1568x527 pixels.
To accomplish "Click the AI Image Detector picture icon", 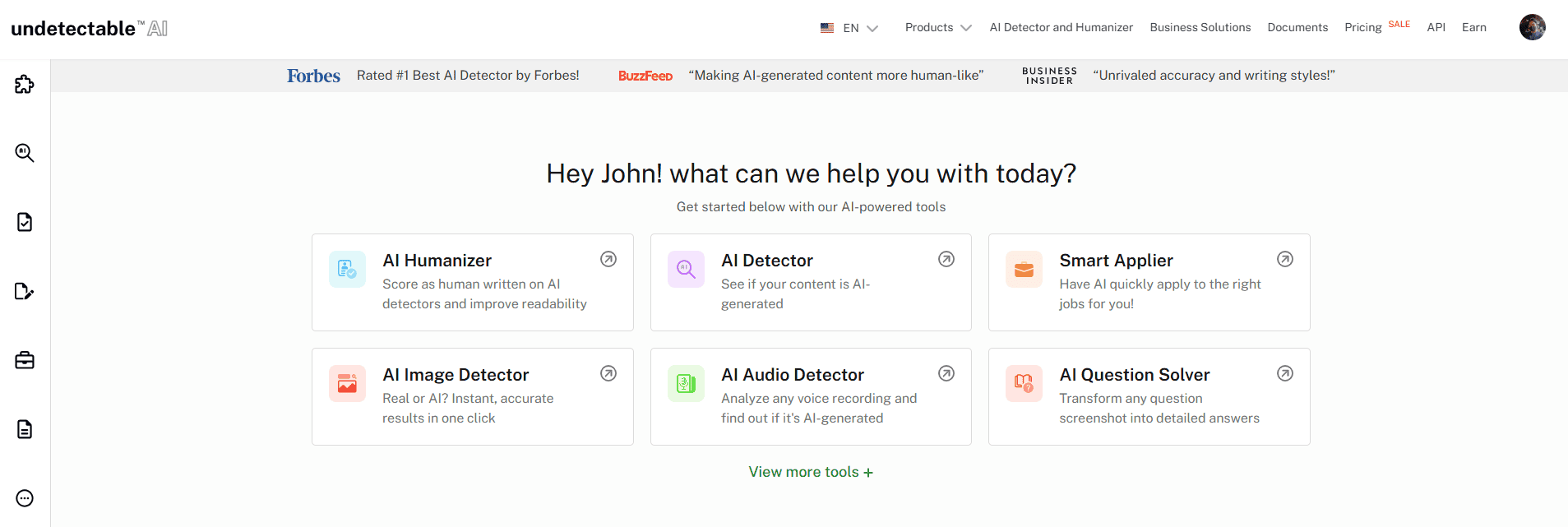I will [347, 384].
